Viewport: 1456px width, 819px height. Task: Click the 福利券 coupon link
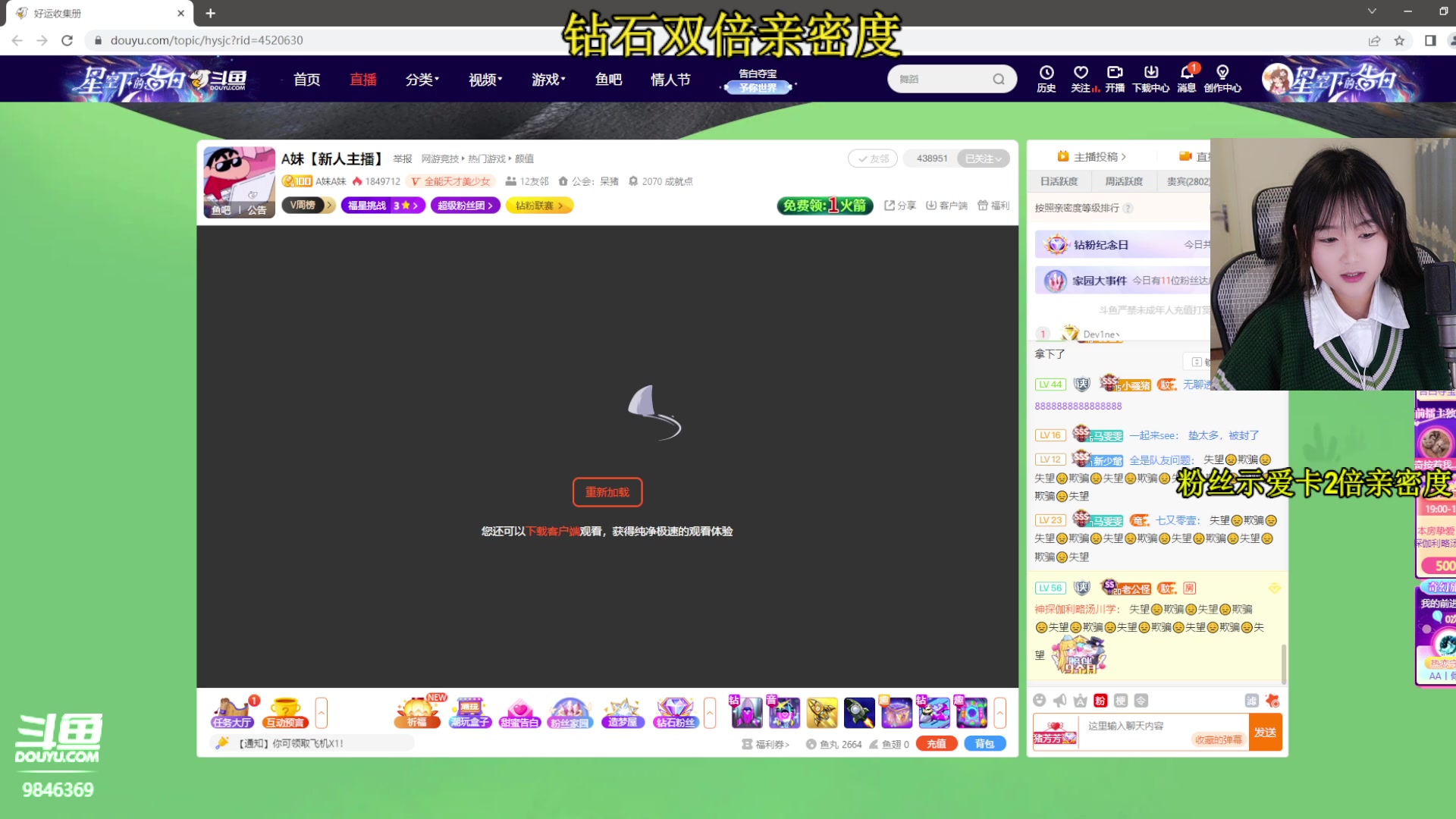click(x=766, y=745)
